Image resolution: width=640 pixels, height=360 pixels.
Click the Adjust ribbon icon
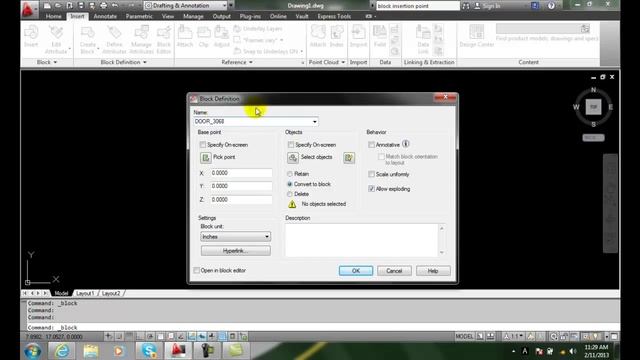pos(222,33)
